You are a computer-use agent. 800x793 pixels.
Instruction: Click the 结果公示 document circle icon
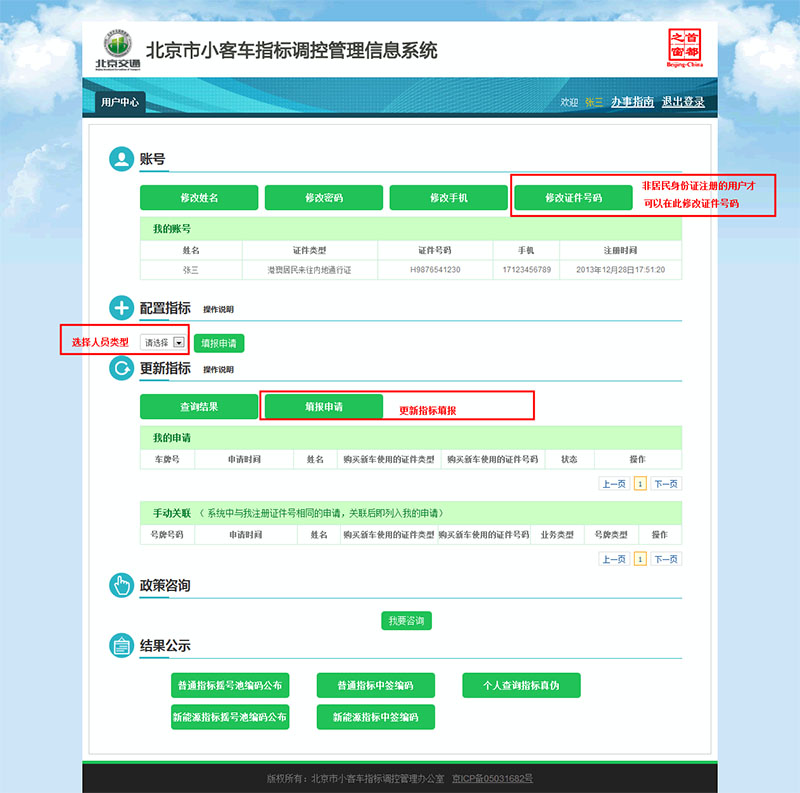[121, 645]
